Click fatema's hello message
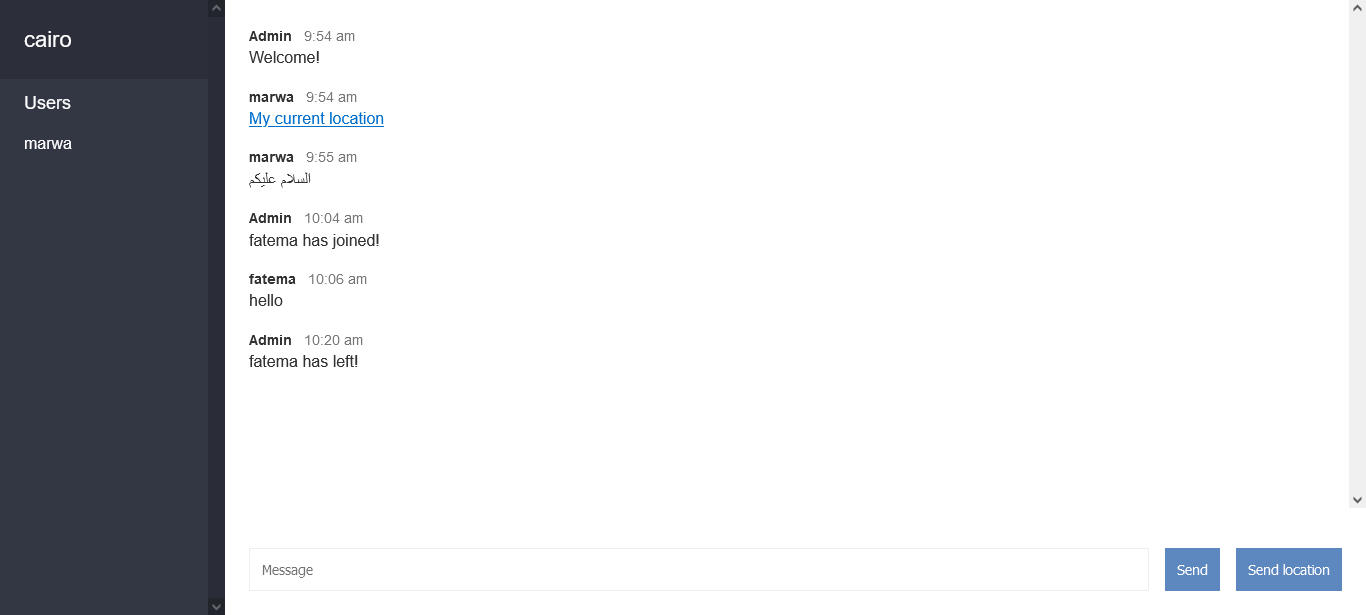 pyautogui.click(x=266, y=301)
